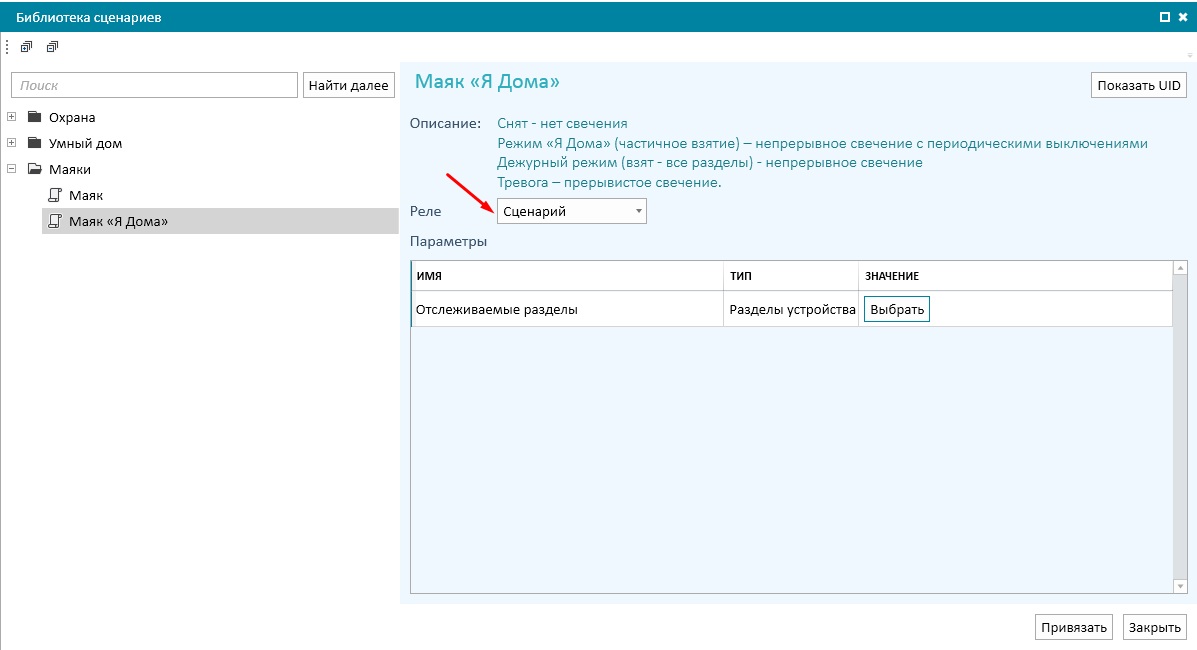Click the parameters table scroll up arrow
This screenshot has height=650, width=1197.
[x=1180, y=268]
